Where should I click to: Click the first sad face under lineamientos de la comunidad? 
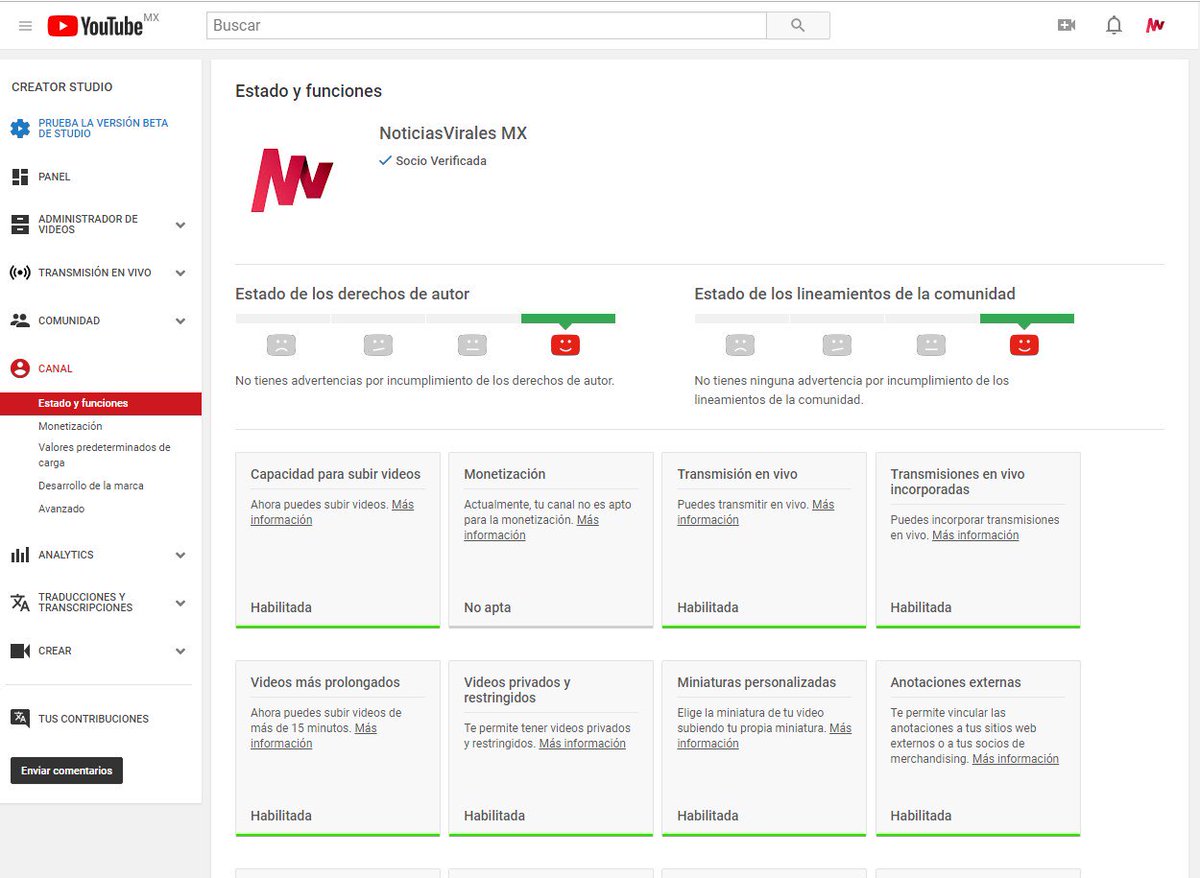point(740,345)
